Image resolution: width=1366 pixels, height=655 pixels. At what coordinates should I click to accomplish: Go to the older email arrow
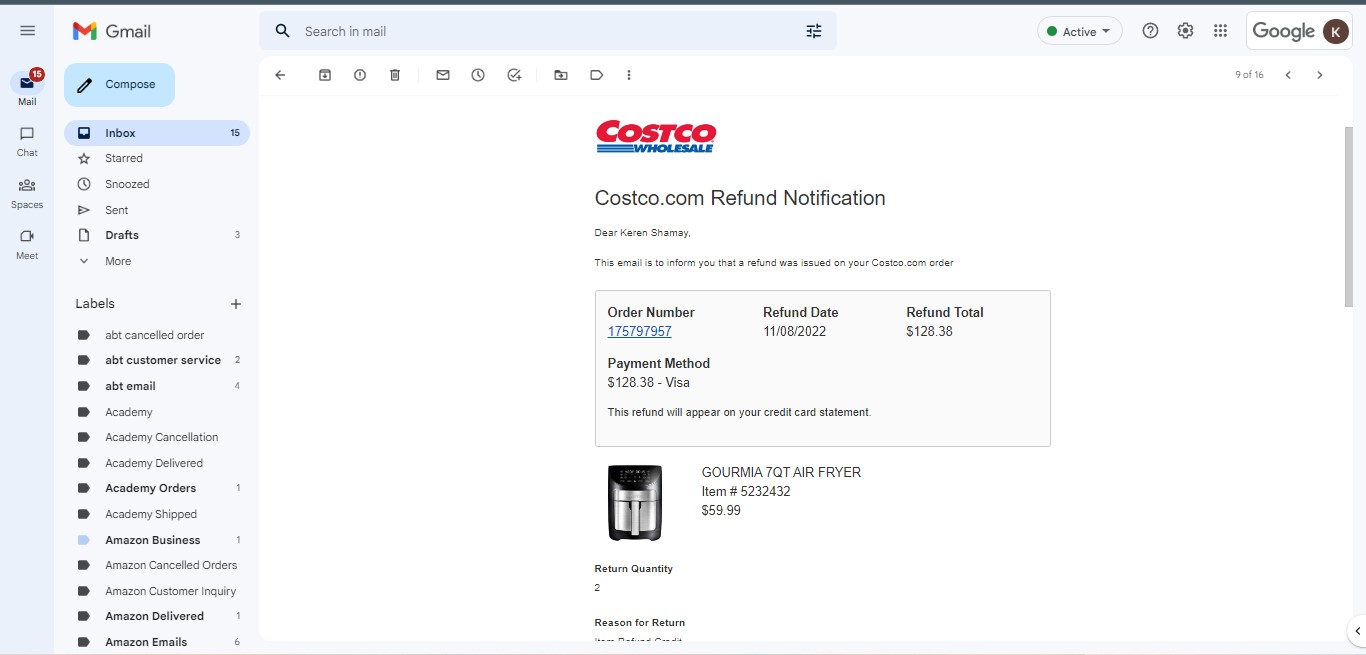tap(1320, 75)
